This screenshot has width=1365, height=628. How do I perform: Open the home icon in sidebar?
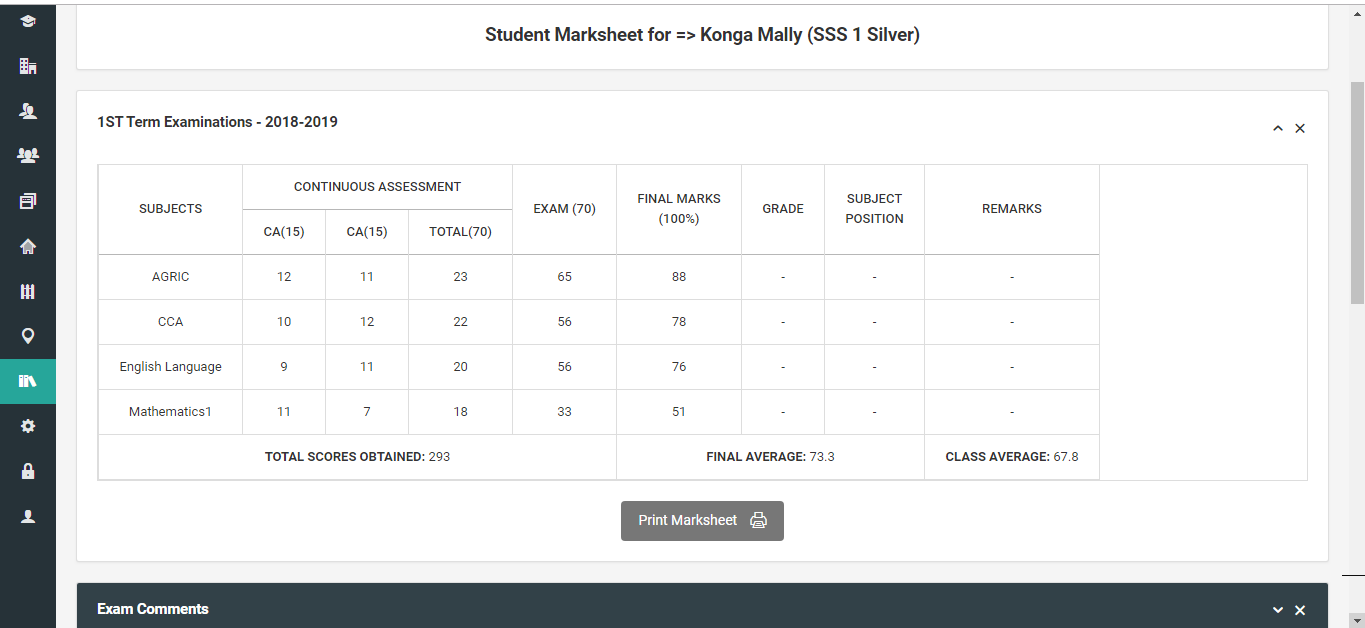coord(28,246)
